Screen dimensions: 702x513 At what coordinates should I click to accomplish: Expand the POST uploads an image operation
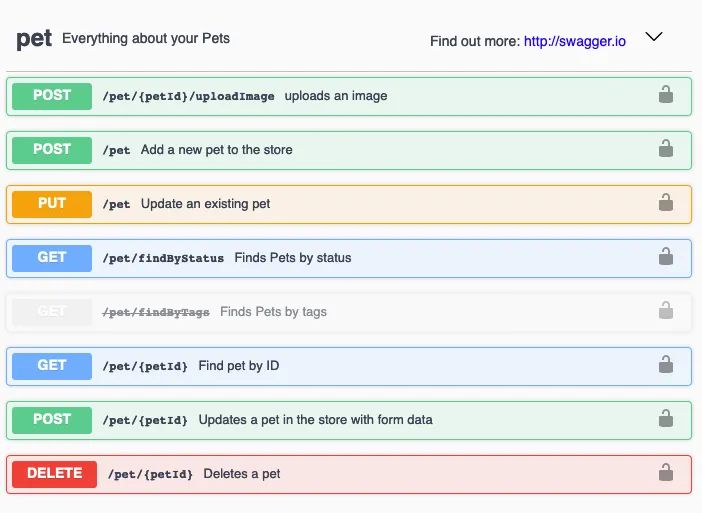pos(335,96)
